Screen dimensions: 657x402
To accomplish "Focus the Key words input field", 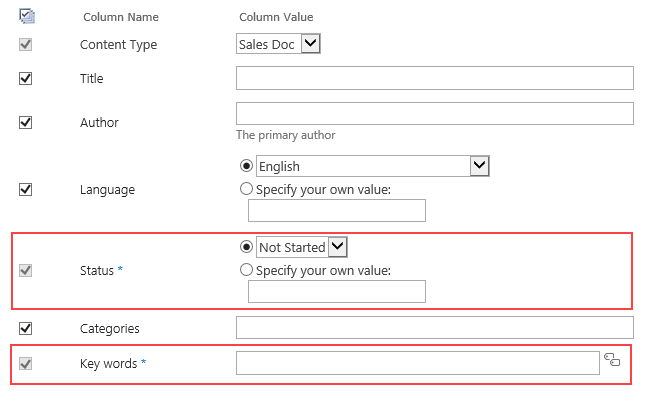I will [418, 363].
